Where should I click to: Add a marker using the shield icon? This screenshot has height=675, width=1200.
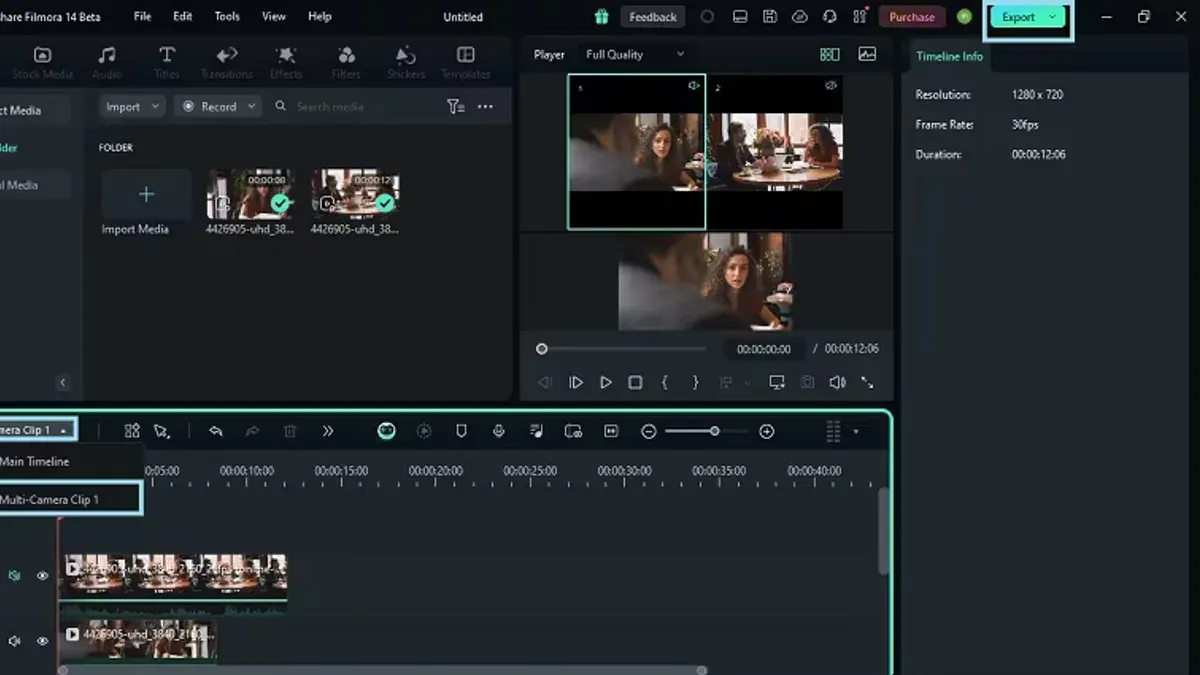point(461,431)
